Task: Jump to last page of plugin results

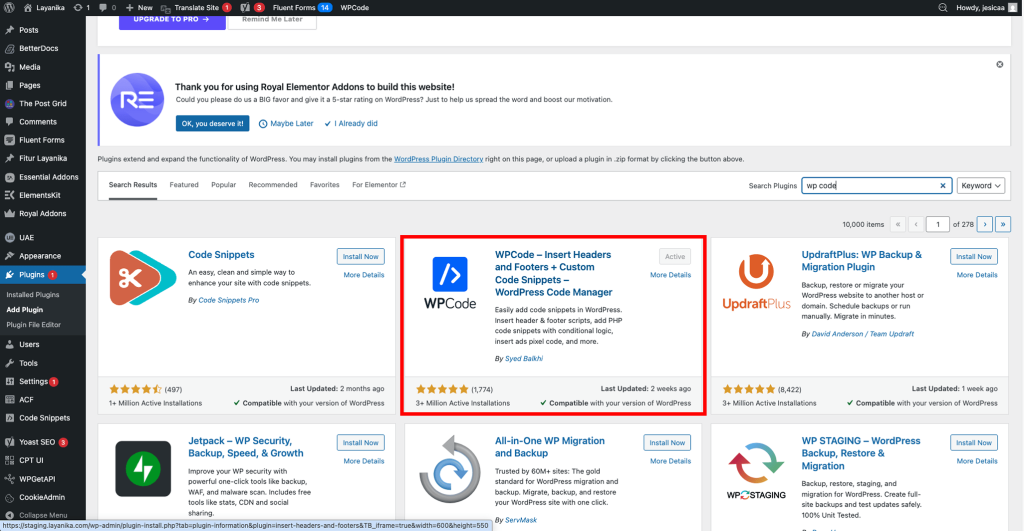Action: (x=1002, y=224)
